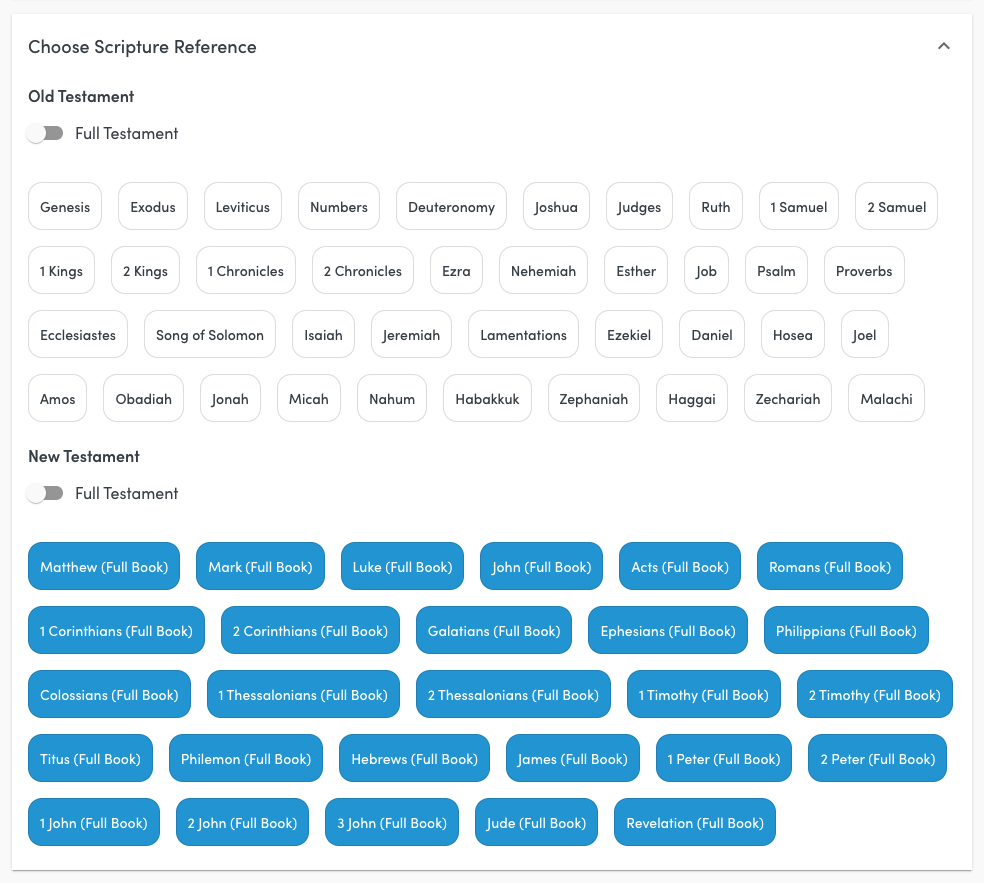This screenshot has width=984, height=883.
Task: Select Ezekiel book
Action: [x=629, y=334]
